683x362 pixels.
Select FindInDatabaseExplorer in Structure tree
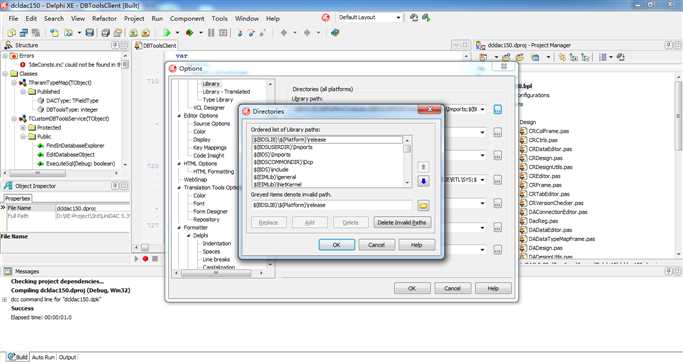coord(75,145)
